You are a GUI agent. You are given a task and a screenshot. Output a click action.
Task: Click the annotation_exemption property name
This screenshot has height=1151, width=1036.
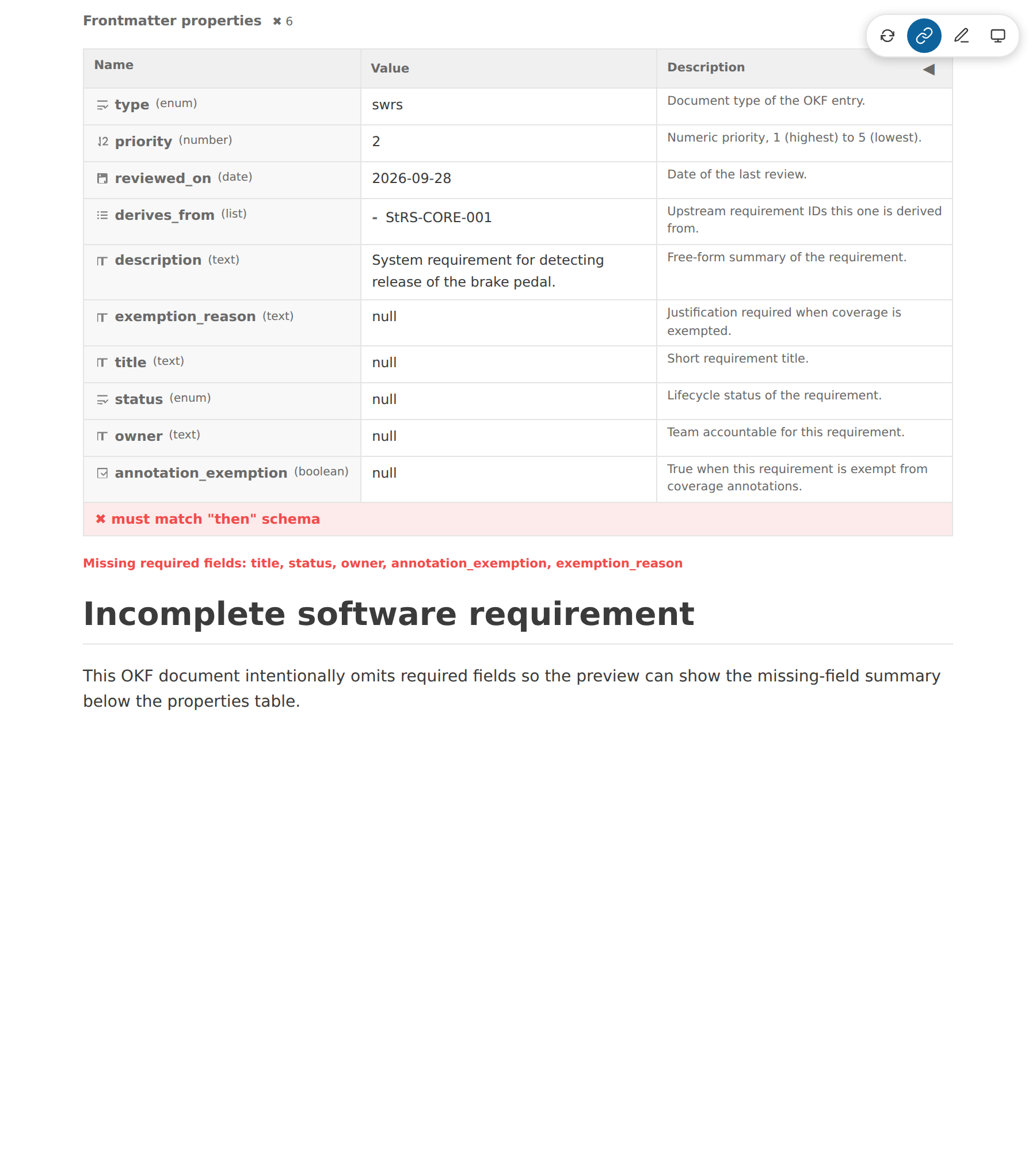click(x=201, y=473)
